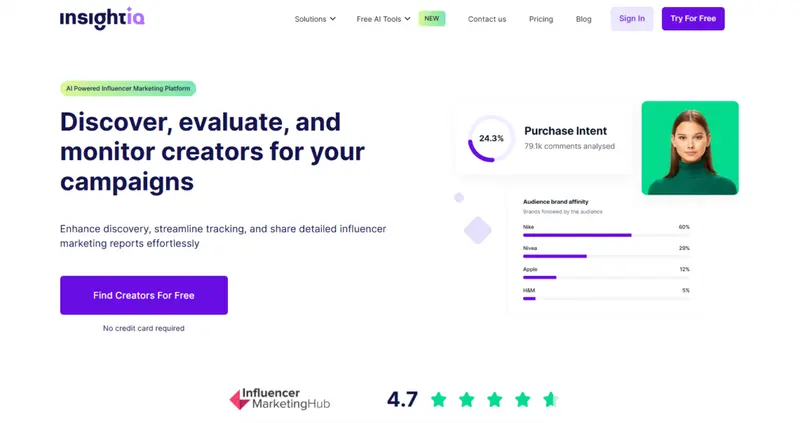
Task: Open the Blog from the navigation
Action: pos(584,19)
